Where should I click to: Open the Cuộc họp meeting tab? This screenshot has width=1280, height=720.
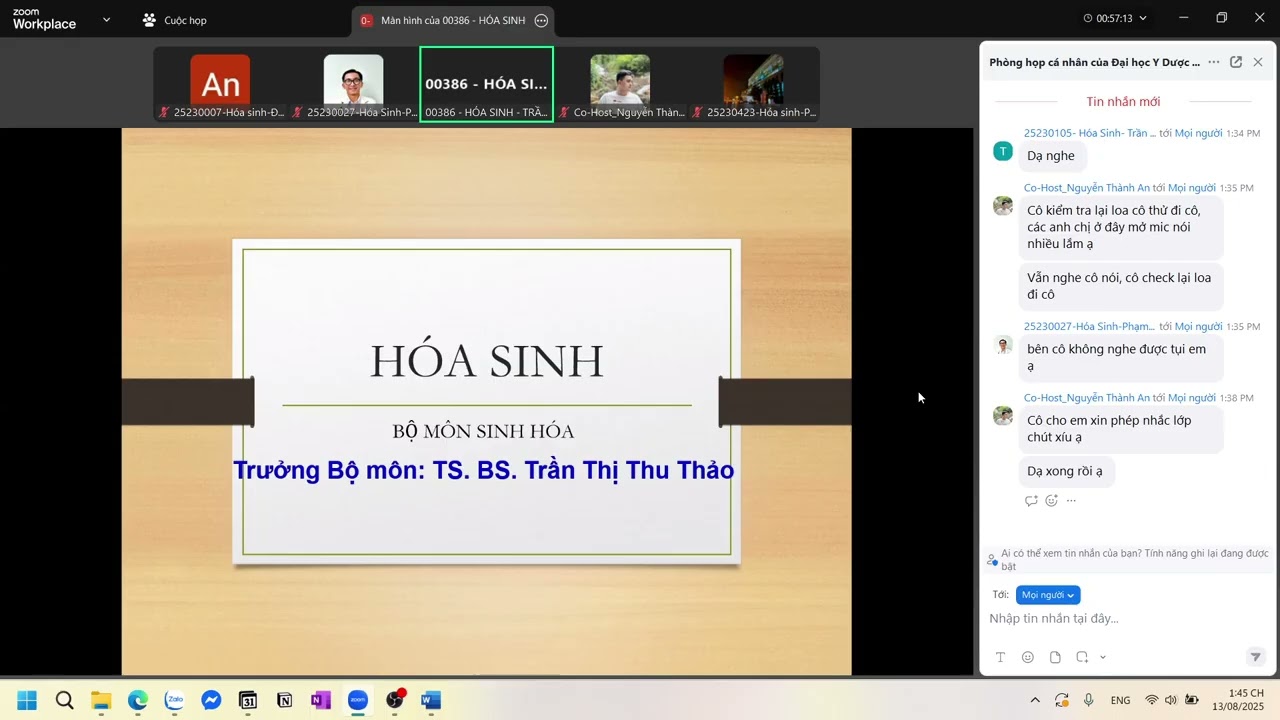coord(175,20)
